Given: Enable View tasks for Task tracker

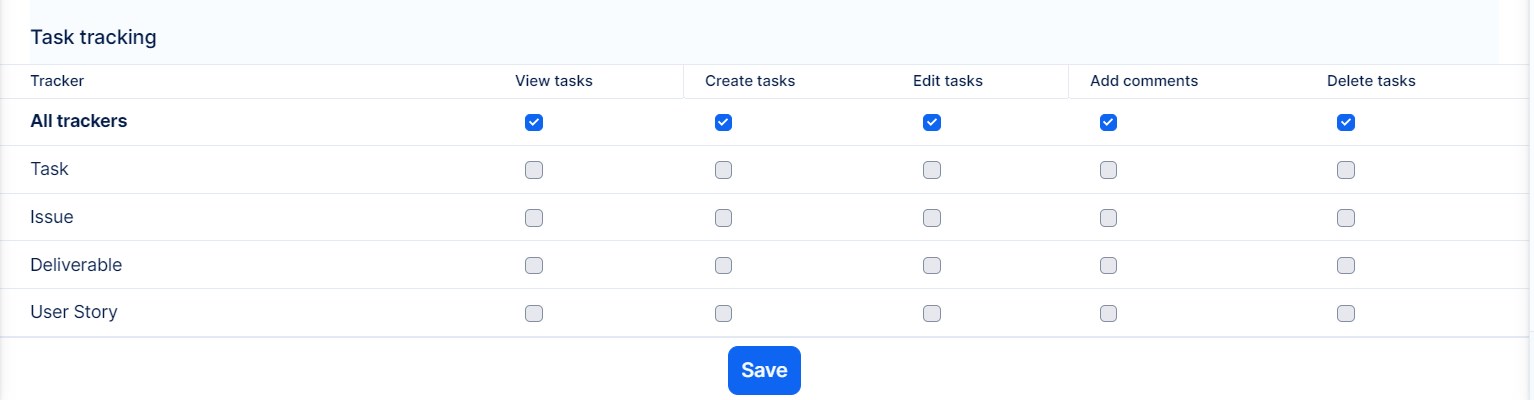Looking at the screenshot, I should click(x=534, y=170).
